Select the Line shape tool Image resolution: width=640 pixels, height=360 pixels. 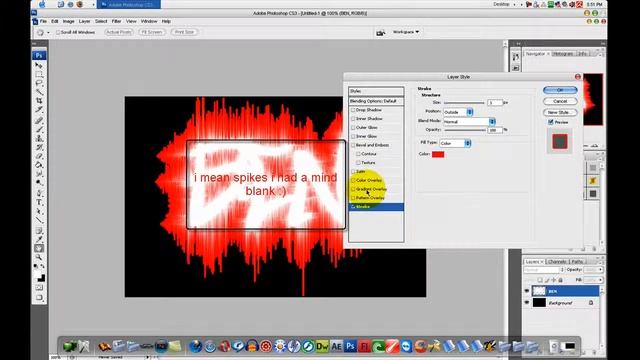coord(39,220)
